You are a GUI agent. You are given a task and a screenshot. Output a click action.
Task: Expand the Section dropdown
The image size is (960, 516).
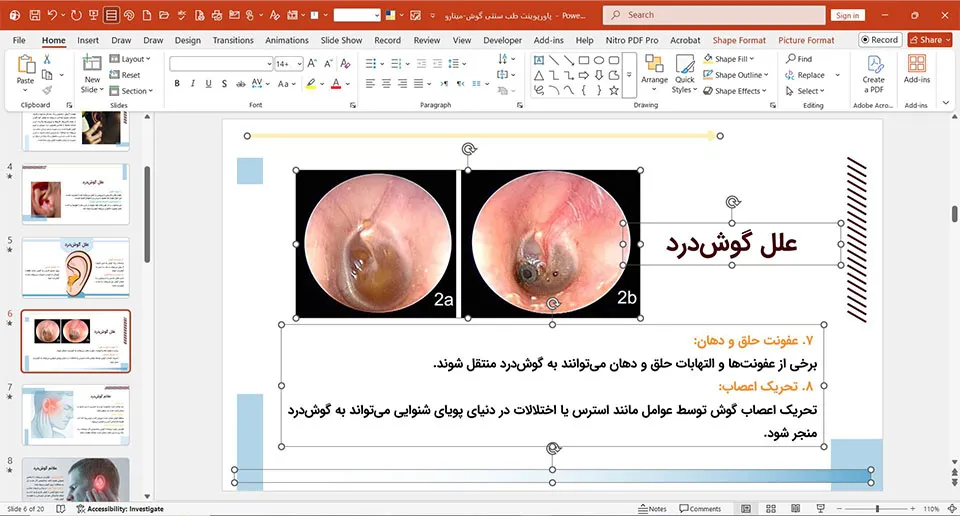click(x=131, y=91)
